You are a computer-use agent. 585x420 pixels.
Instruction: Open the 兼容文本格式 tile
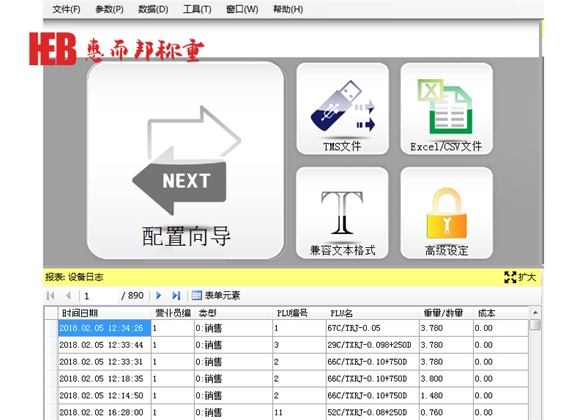click(342, 213)
